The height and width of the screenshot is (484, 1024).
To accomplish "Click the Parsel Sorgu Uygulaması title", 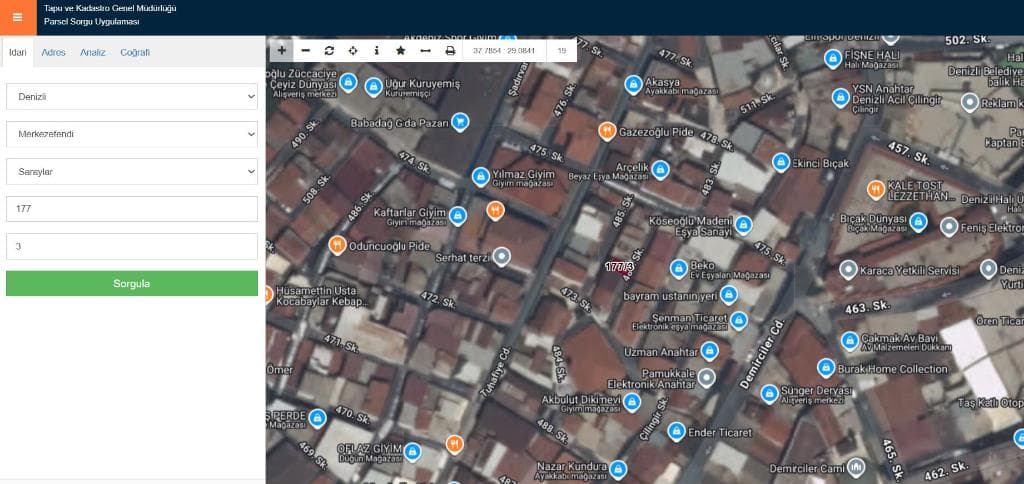I will 91,22.
